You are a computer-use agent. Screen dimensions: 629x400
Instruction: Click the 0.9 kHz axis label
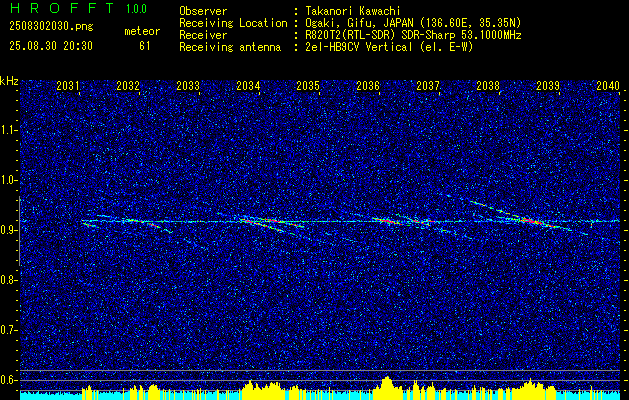(9, 230)
